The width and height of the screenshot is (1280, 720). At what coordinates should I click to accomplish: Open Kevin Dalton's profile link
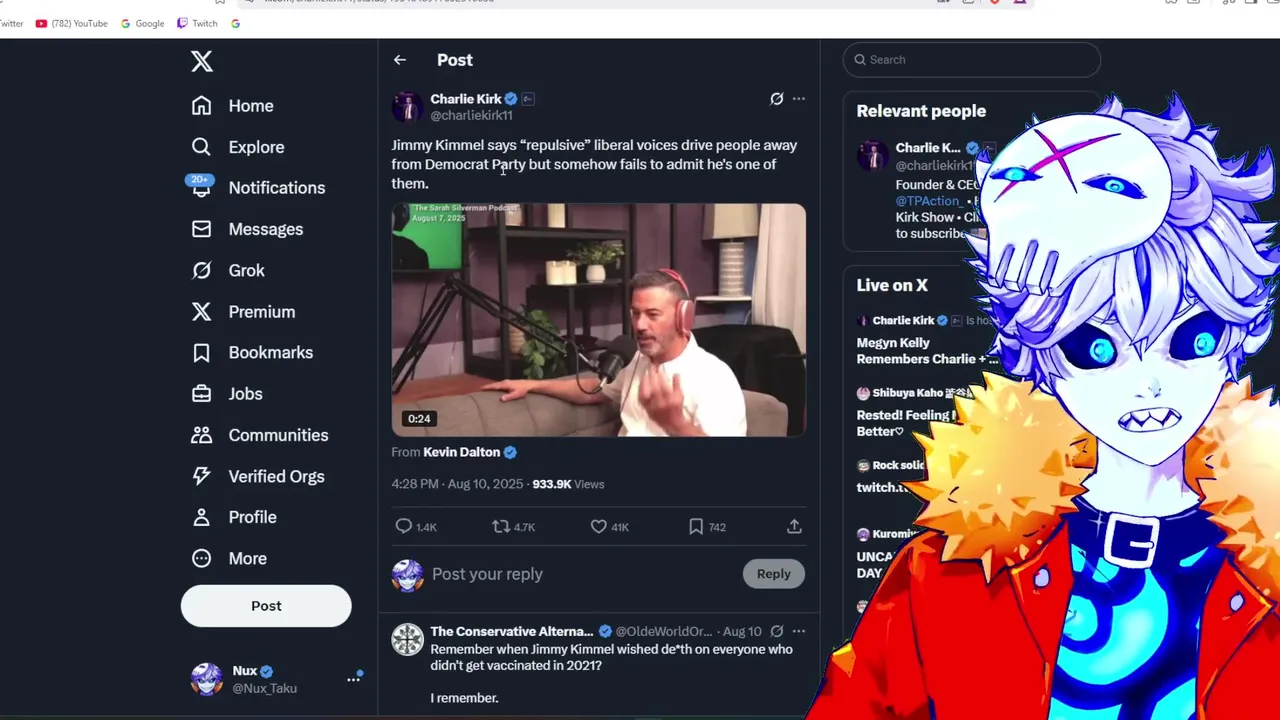tap(461, 452)
